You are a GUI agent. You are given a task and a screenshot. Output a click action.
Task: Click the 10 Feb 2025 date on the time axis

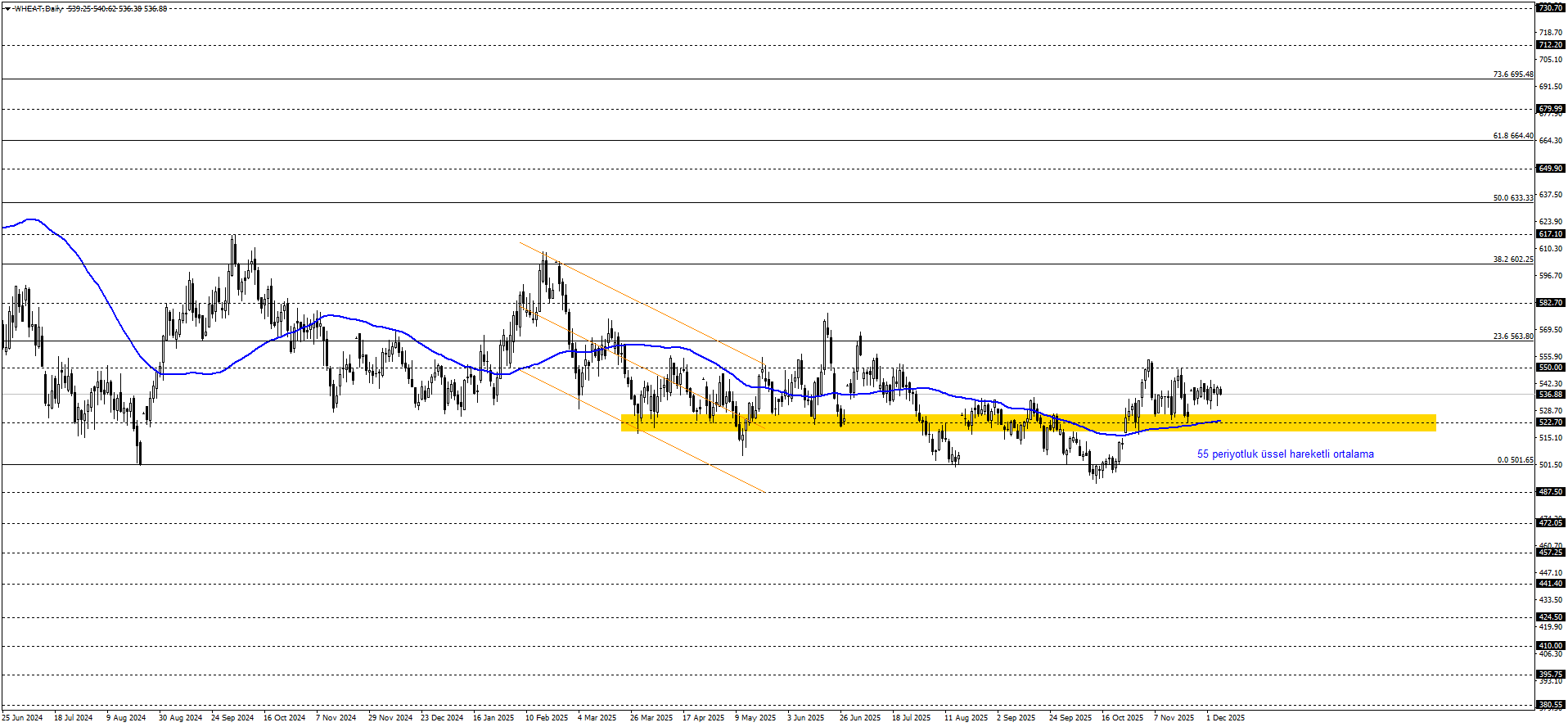547,718
